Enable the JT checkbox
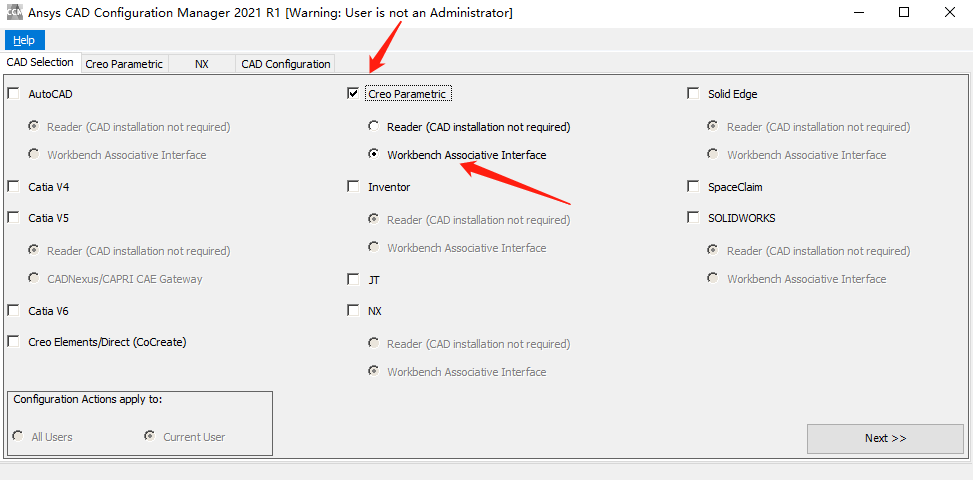Image resolution: width=973 pixels, height=480 pixels. point(353,279)
